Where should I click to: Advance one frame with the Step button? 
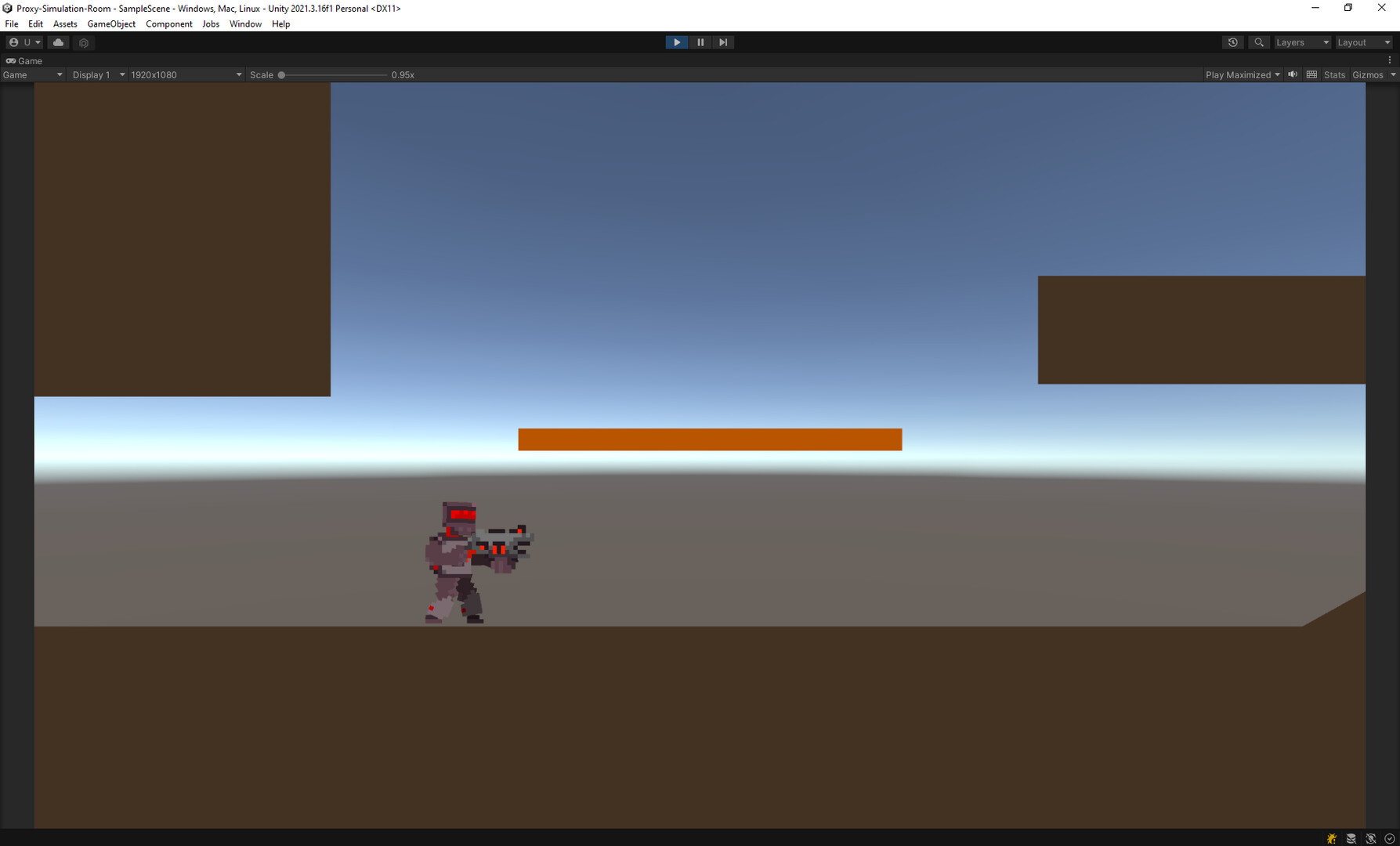pyautogui.click(x=722, y=42)
